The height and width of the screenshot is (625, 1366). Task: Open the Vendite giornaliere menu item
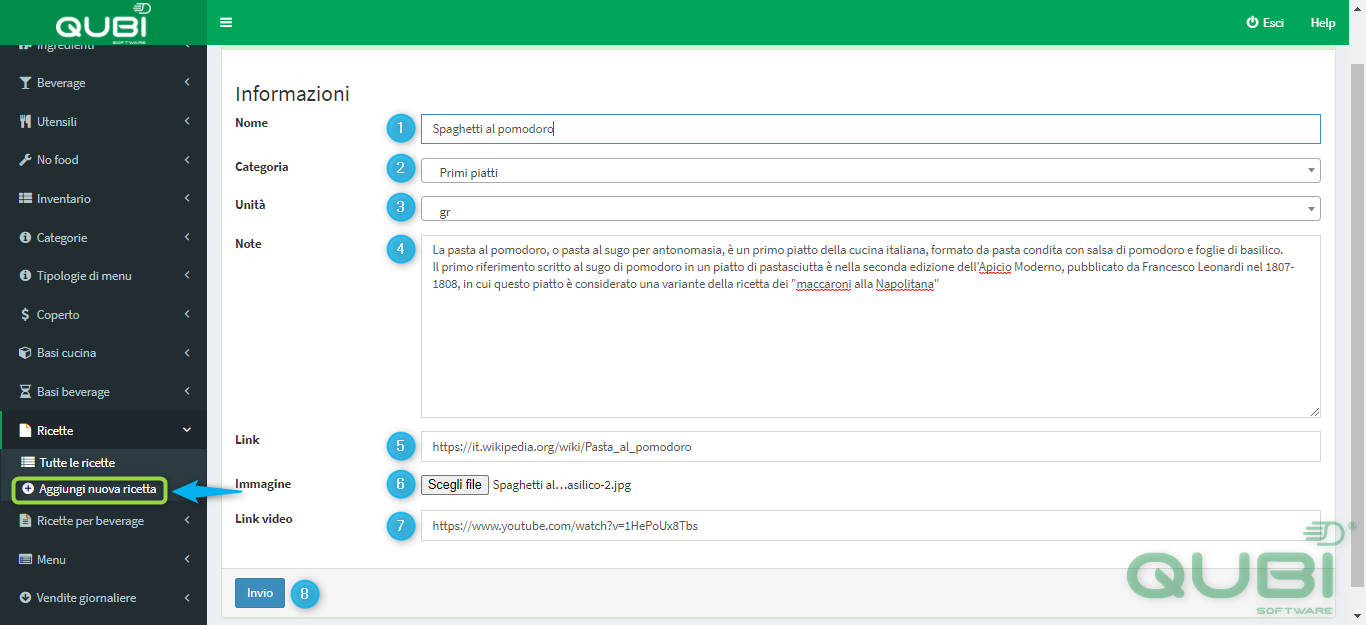click(103, 598)
